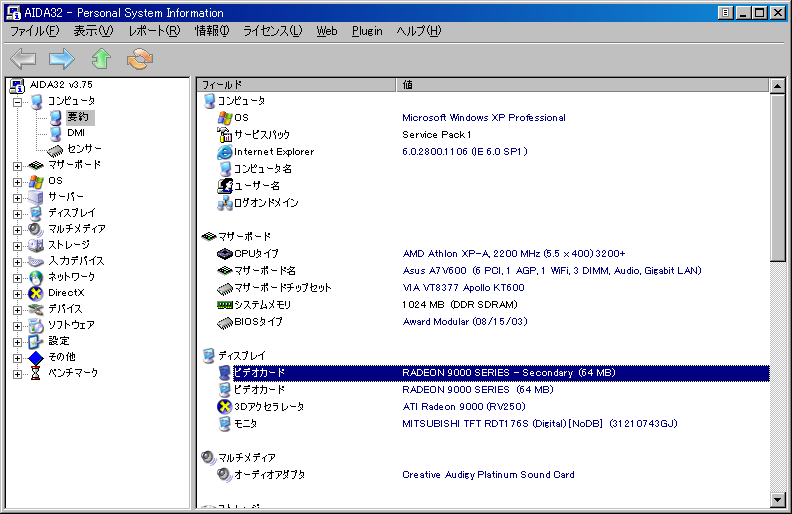Open the Creative Audigy Platinum link
Image resolution: width=792 pixels, height=514 pixels.
click(x=488, y=475)
